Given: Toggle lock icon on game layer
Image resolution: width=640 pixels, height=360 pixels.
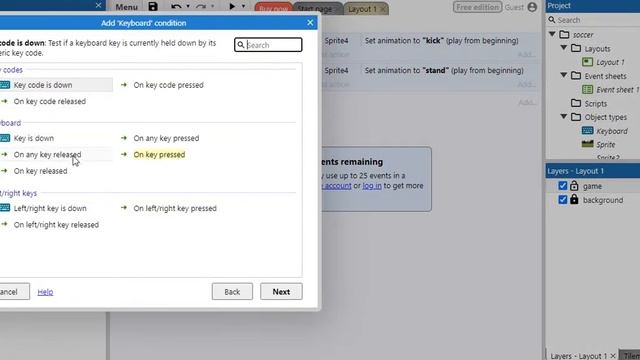Looking at the screenshot, I should (x=574, y=186).
